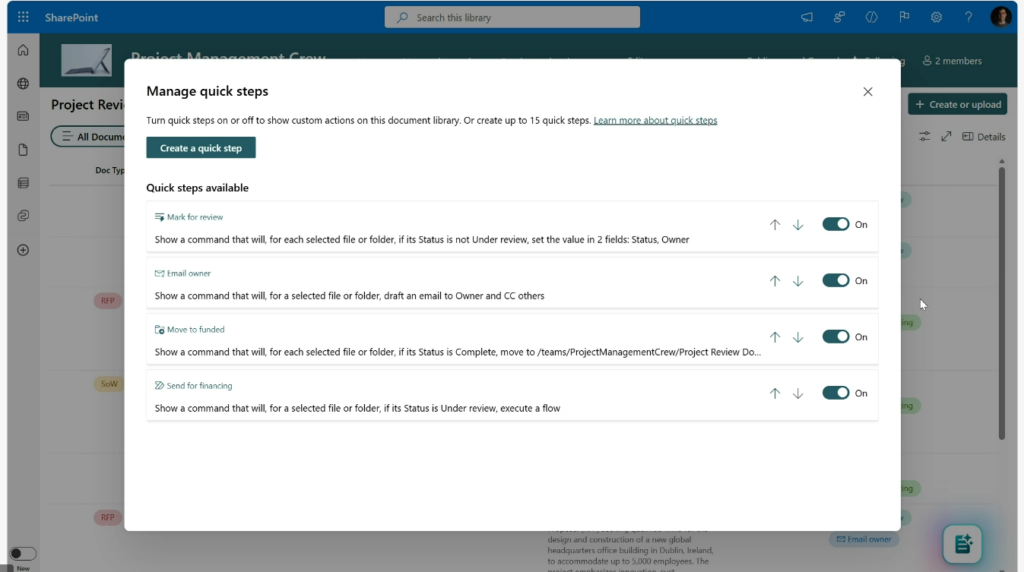Click the Project Management Crew site logo
The width and height of the screenshot is (1024, 572).
[86, 60]
